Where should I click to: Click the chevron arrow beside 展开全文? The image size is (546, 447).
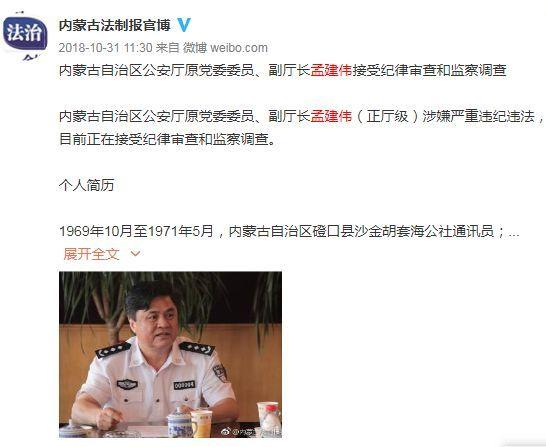(135, 254)
